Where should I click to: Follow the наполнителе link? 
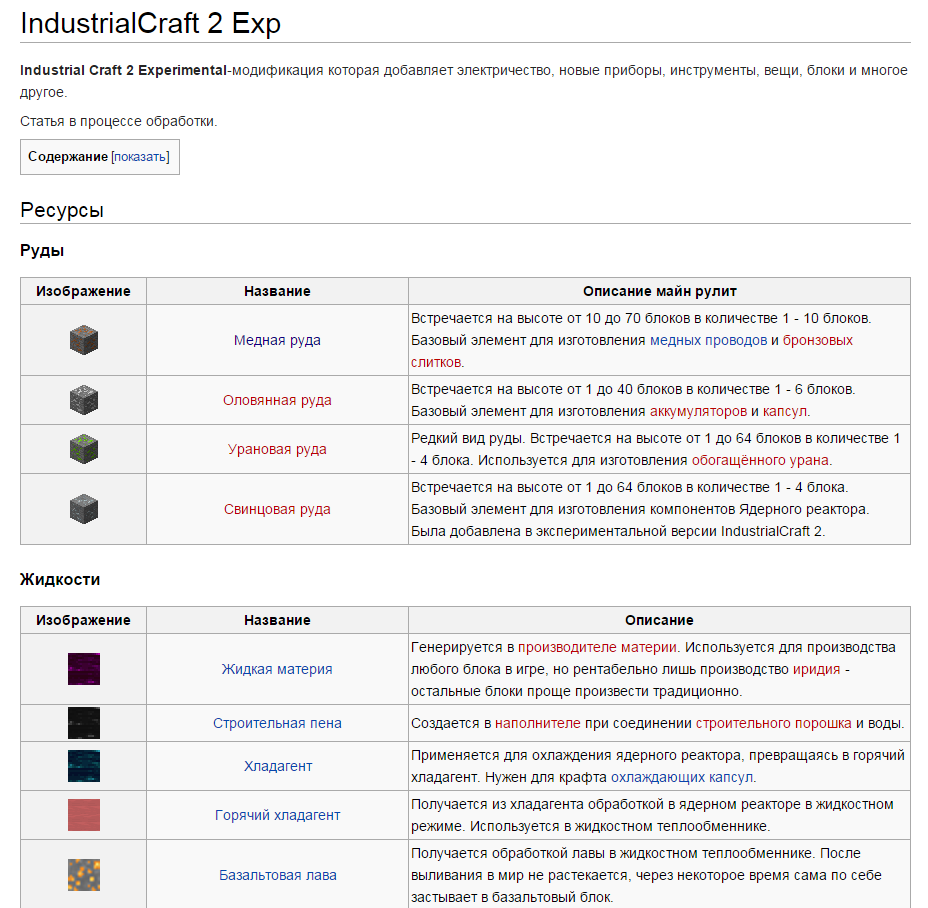pyautogui.click(x=537, y=723)
